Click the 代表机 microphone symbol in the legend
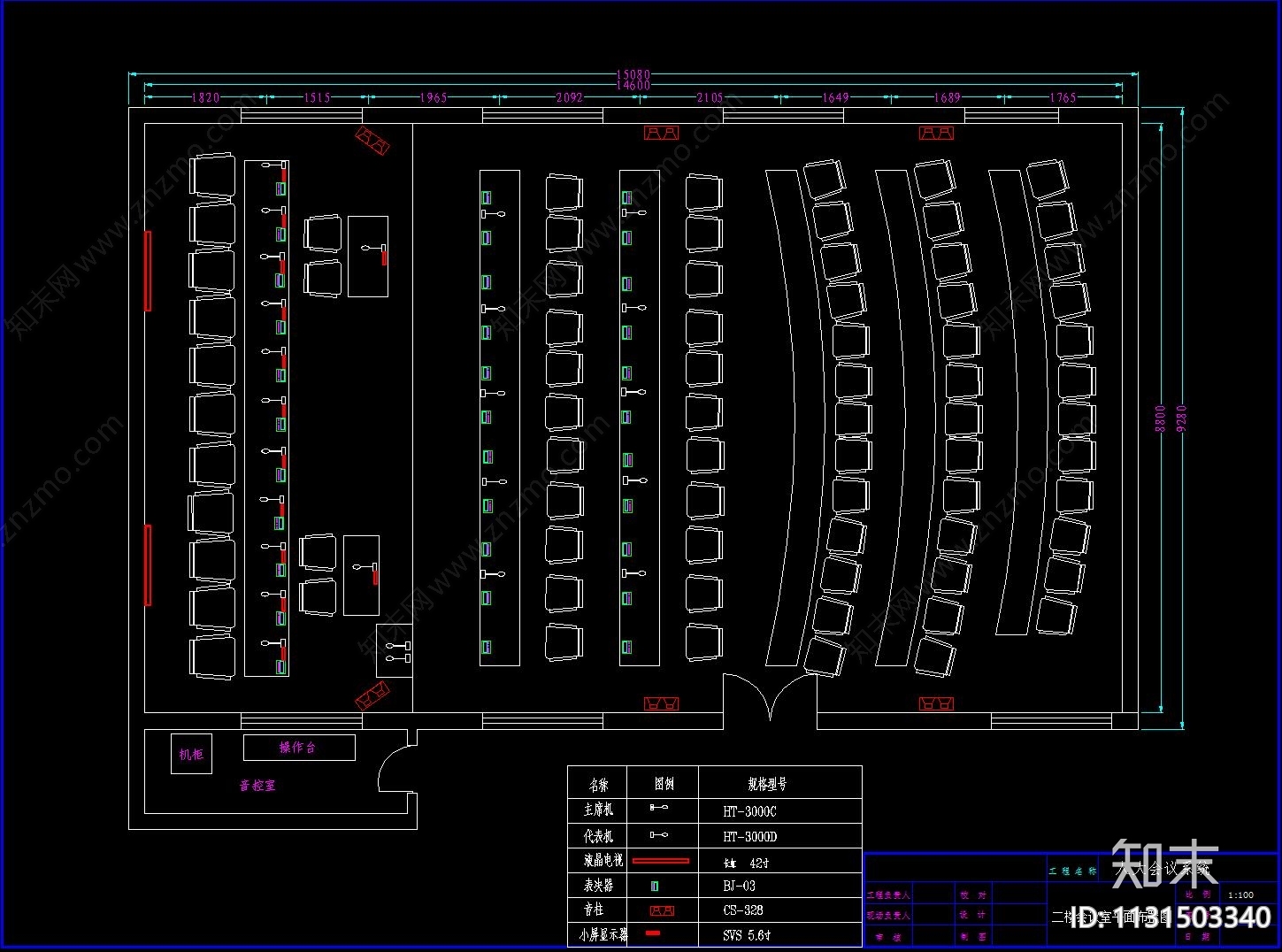 click(659, 834)
